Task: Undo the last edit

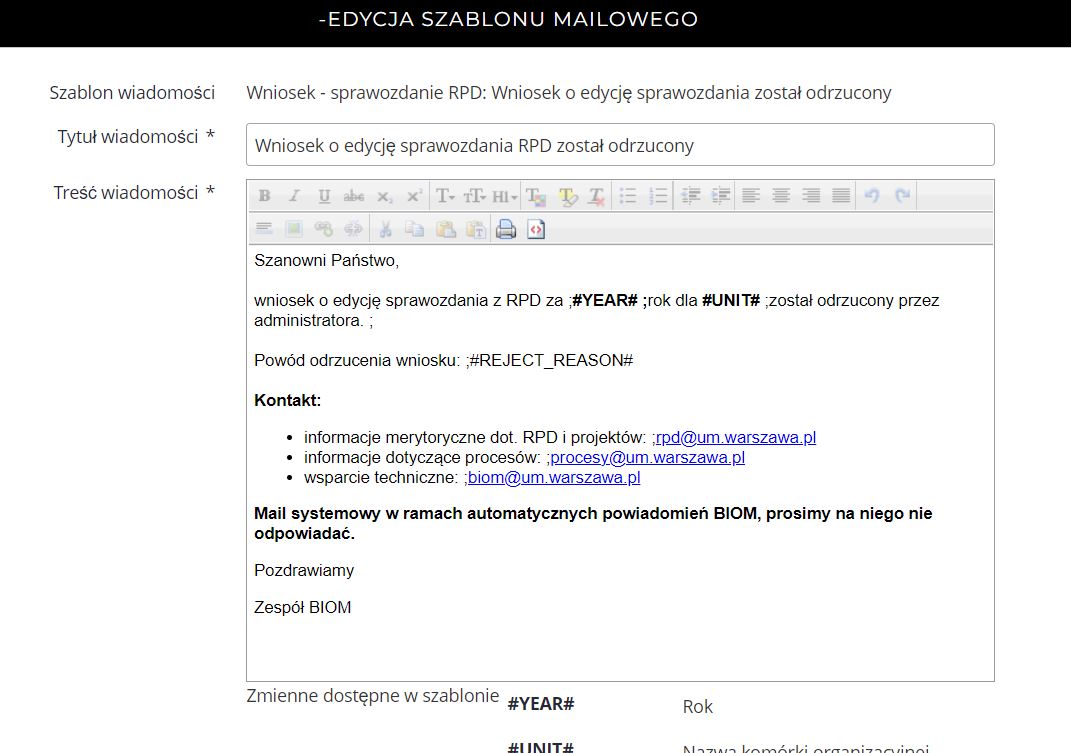Action: pyautogui.click(x=872, y=196)
